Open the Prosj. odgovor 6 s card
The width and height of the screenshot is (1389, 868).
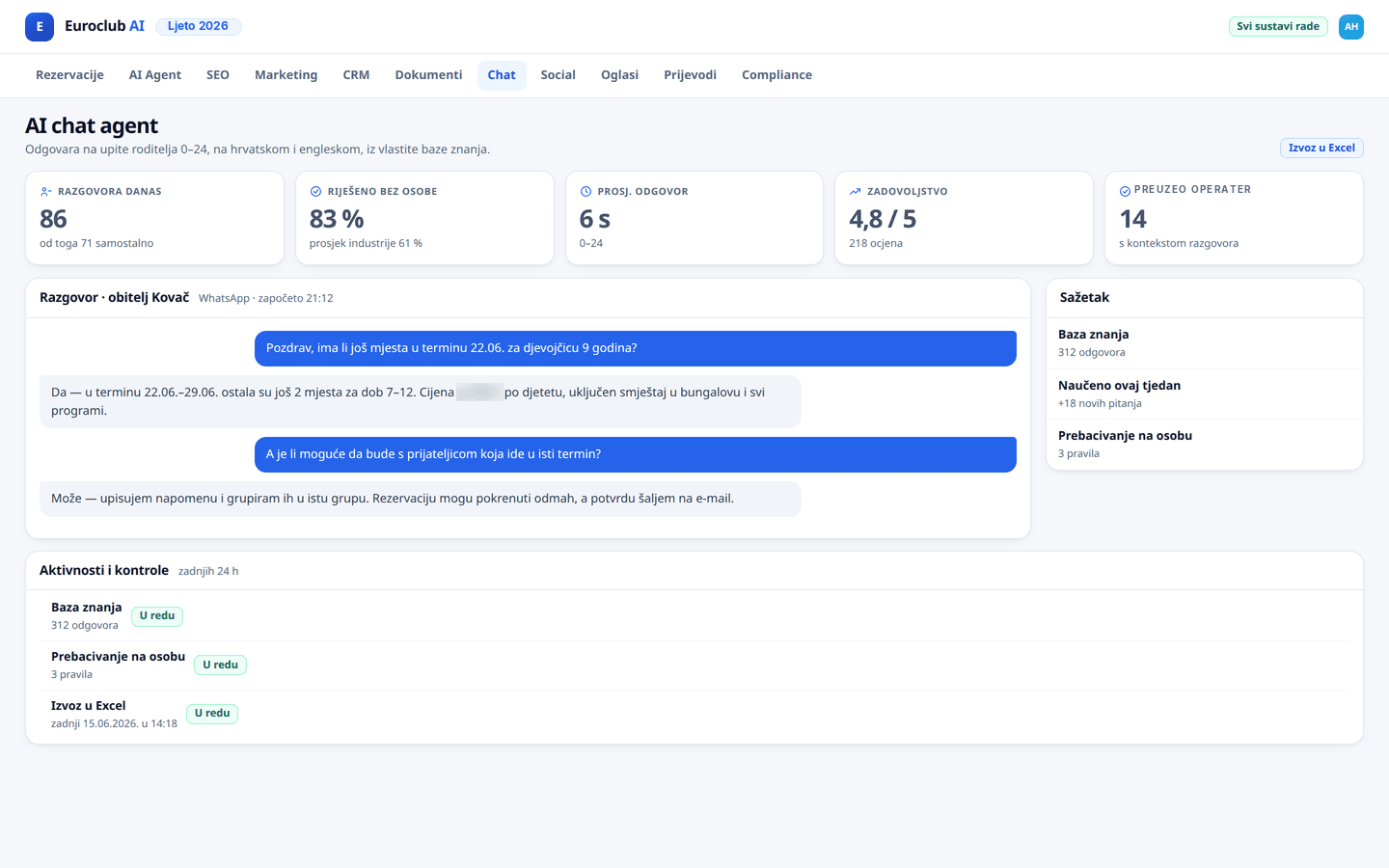[694, 218]
